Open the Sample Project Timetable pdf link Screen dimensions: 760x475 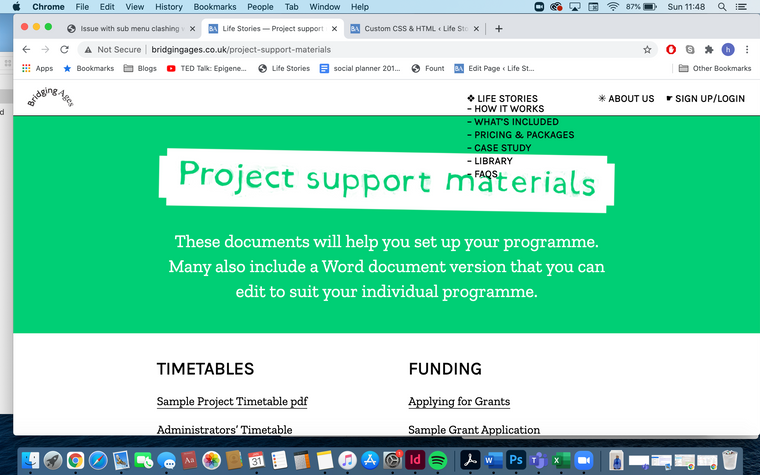click(x=232, y=402)
